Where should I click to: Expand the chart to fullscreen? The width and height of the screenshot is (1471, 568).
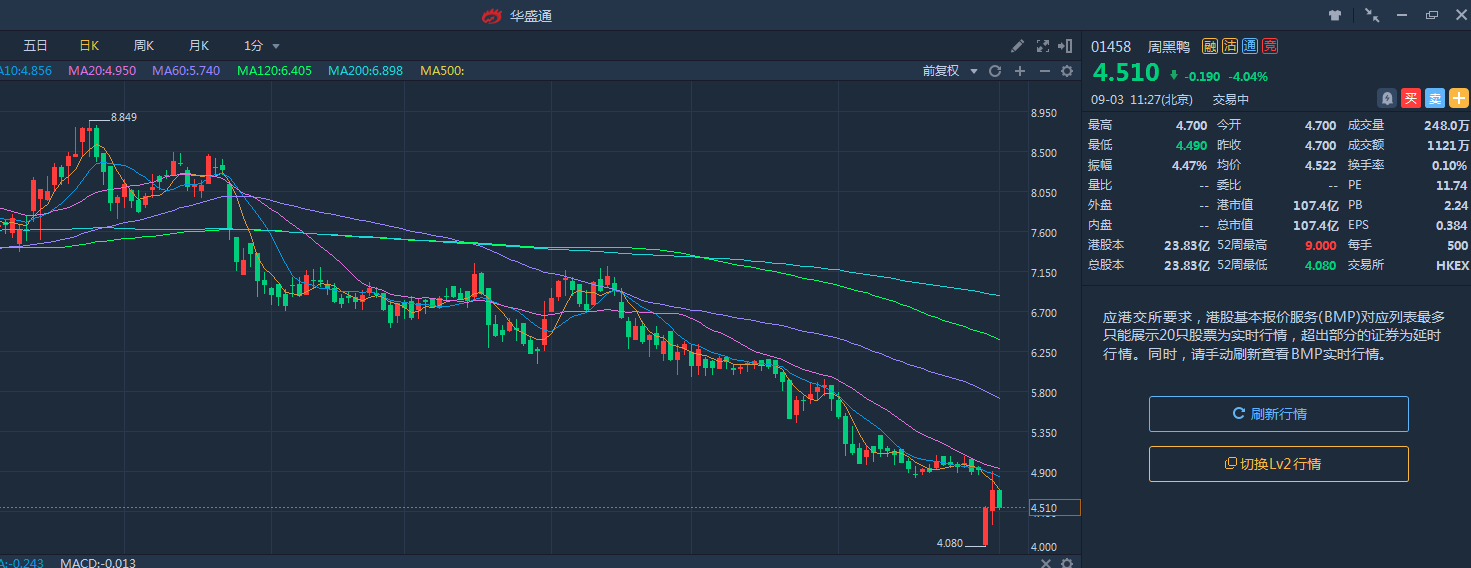coord(1043,46)
